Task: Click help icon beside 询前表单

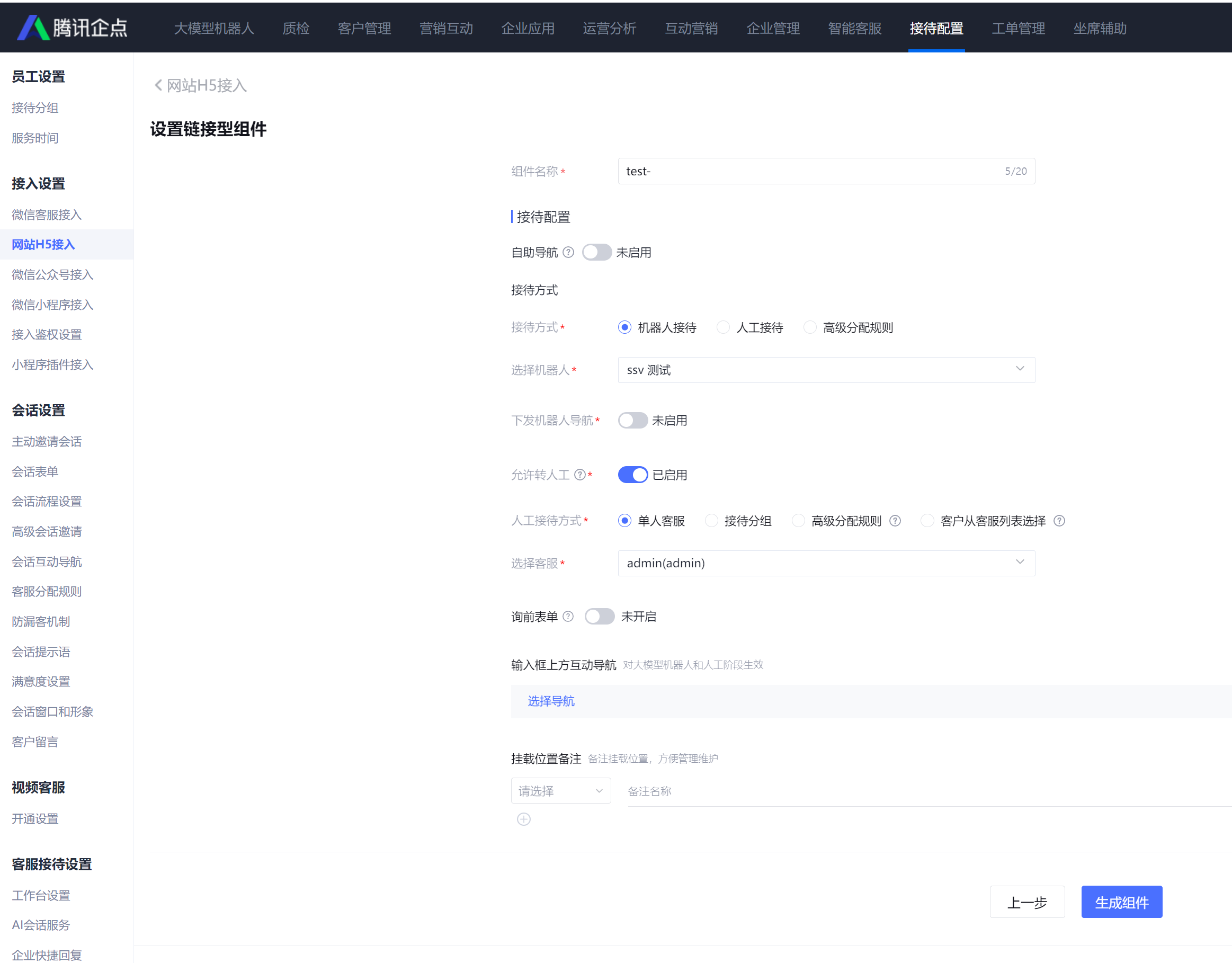Action: click(569, 617)
